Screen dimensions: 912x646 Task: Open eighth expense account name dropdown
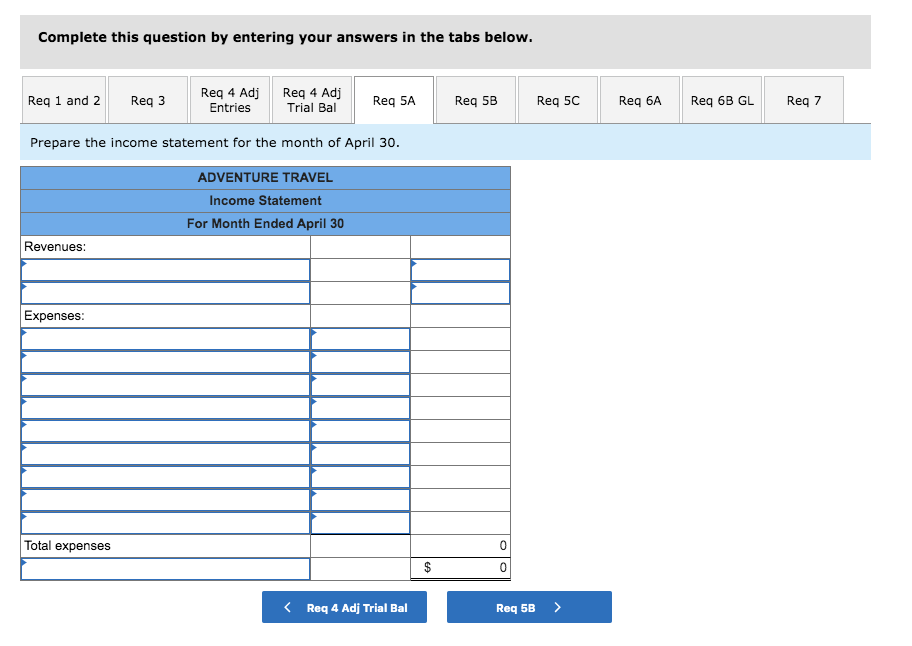coord(165,500)
